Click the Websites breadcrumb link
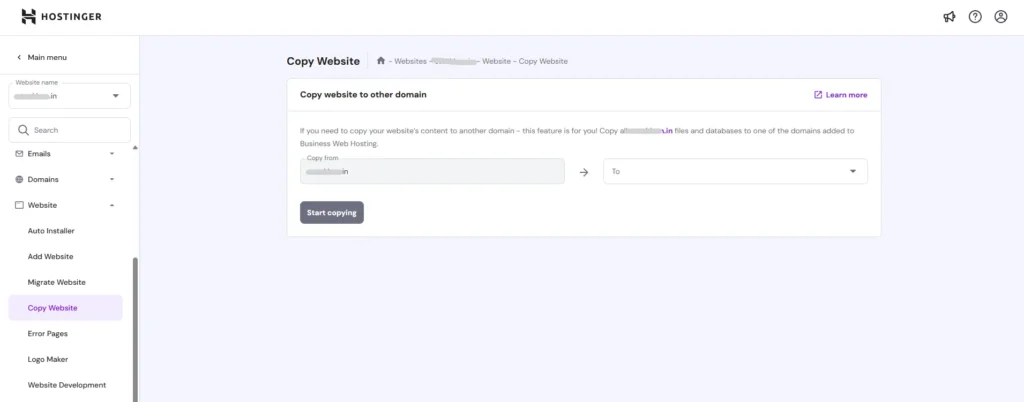Viewport: 1024px width, 402px height. 410,61
